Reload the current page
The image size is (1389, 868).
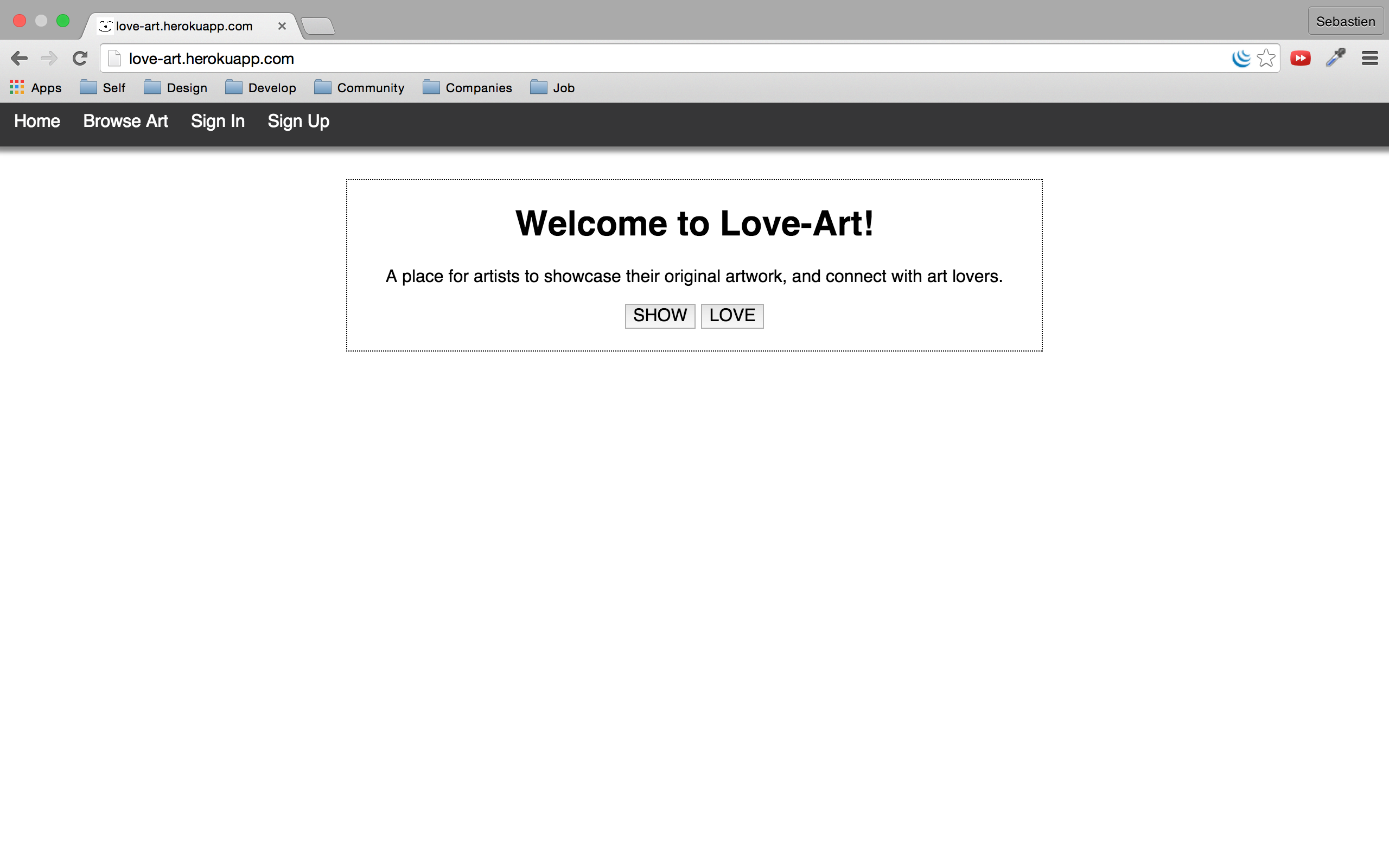(80, 58)
